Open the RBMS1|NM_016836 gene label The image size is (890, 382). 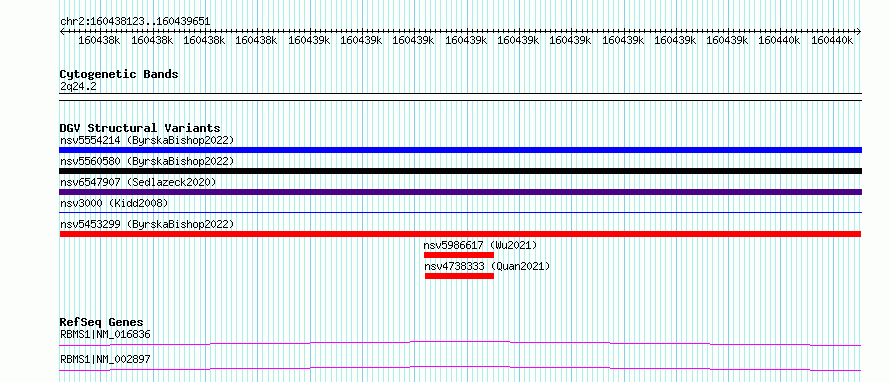(x=105, y=334)
